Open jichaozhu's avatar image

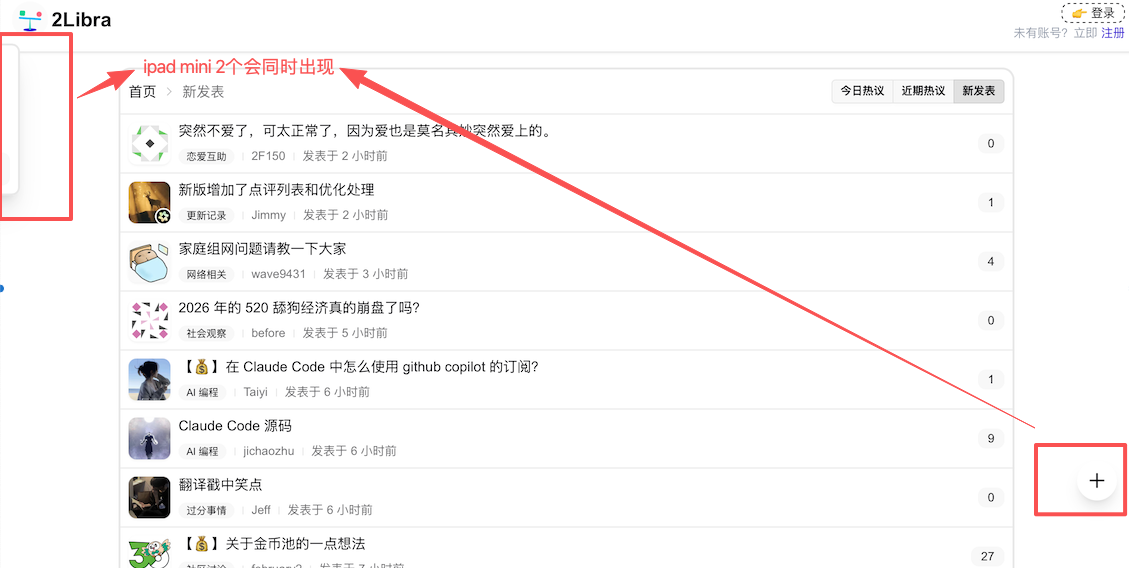(150, 439)
